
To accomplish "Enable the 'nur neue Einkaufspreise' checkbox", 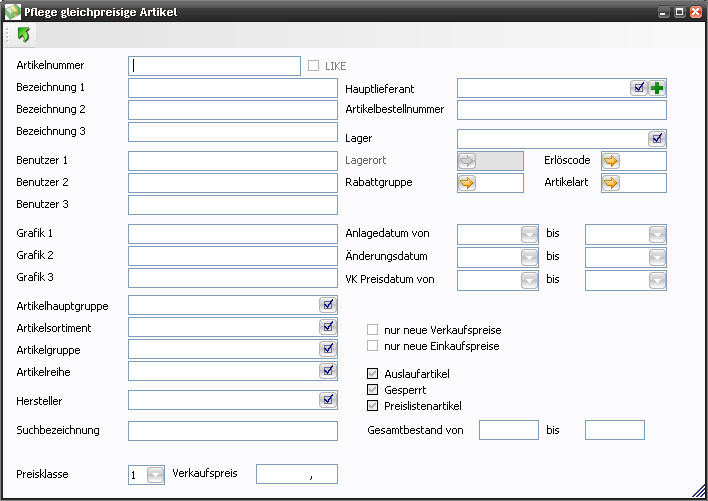I will (373, 346).
